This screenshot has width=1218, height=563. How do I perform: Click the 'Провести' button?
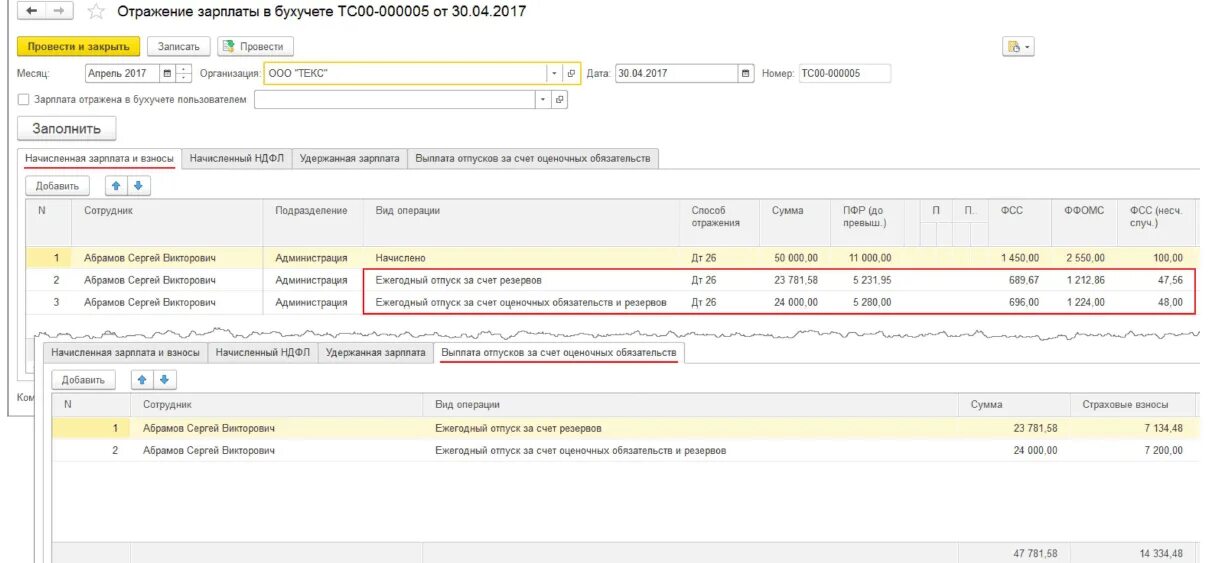pos(256,47)
